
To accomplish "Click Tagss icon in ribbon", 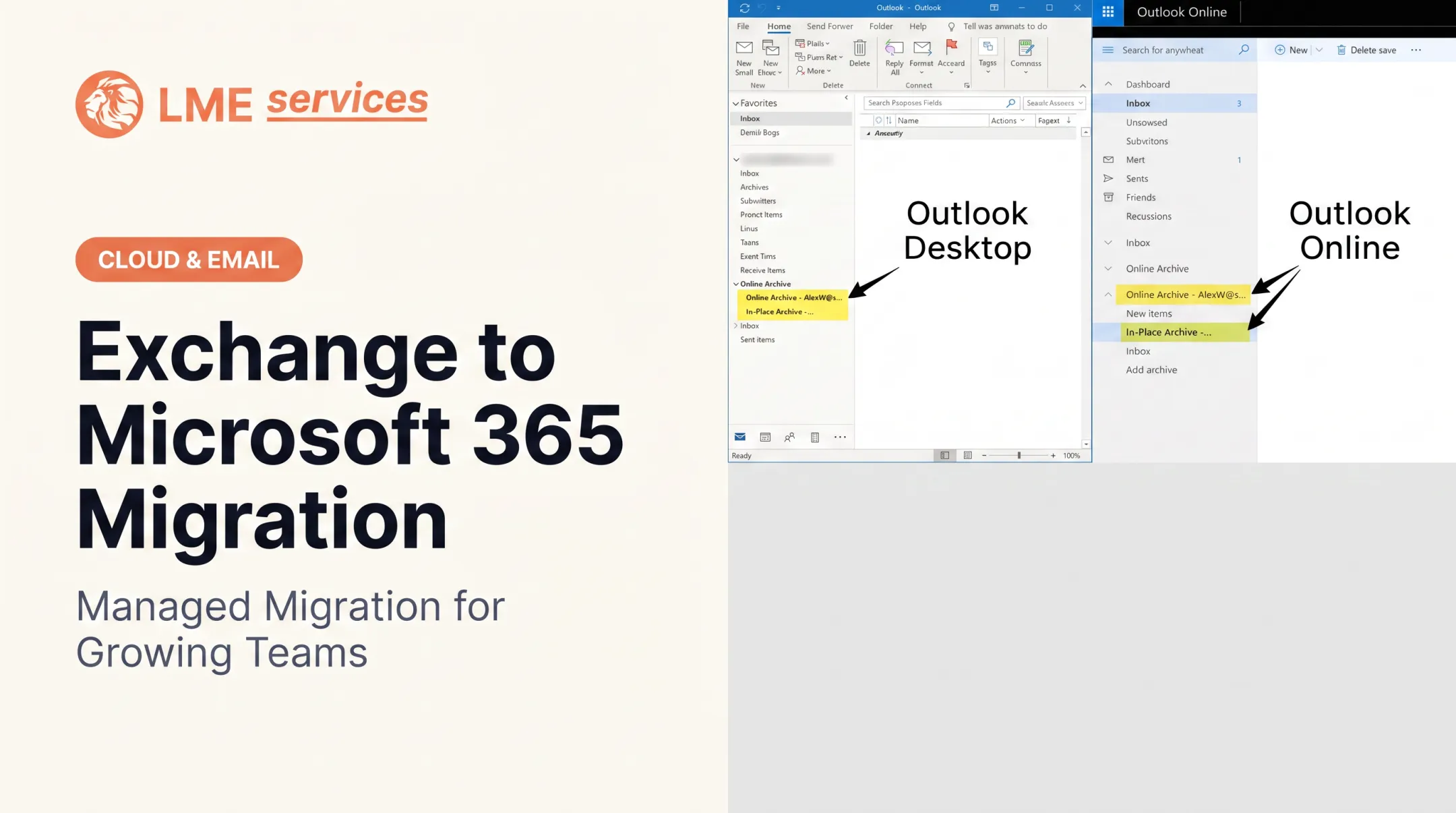I will point(988,47).
